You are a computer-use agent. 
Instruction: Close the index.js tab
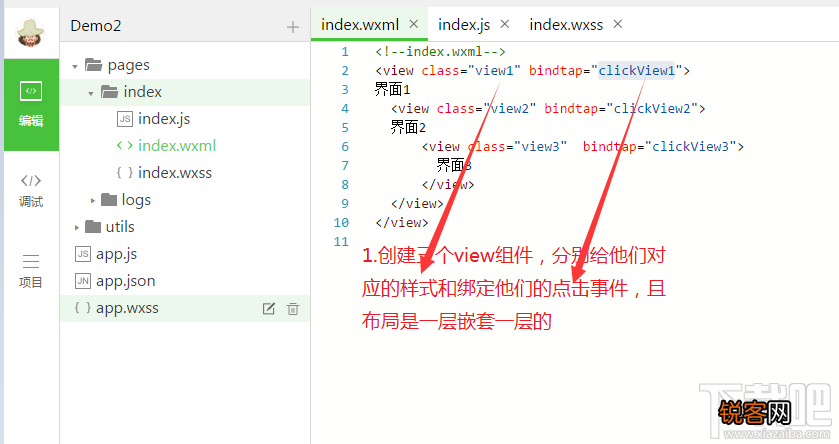pos(504,24)
